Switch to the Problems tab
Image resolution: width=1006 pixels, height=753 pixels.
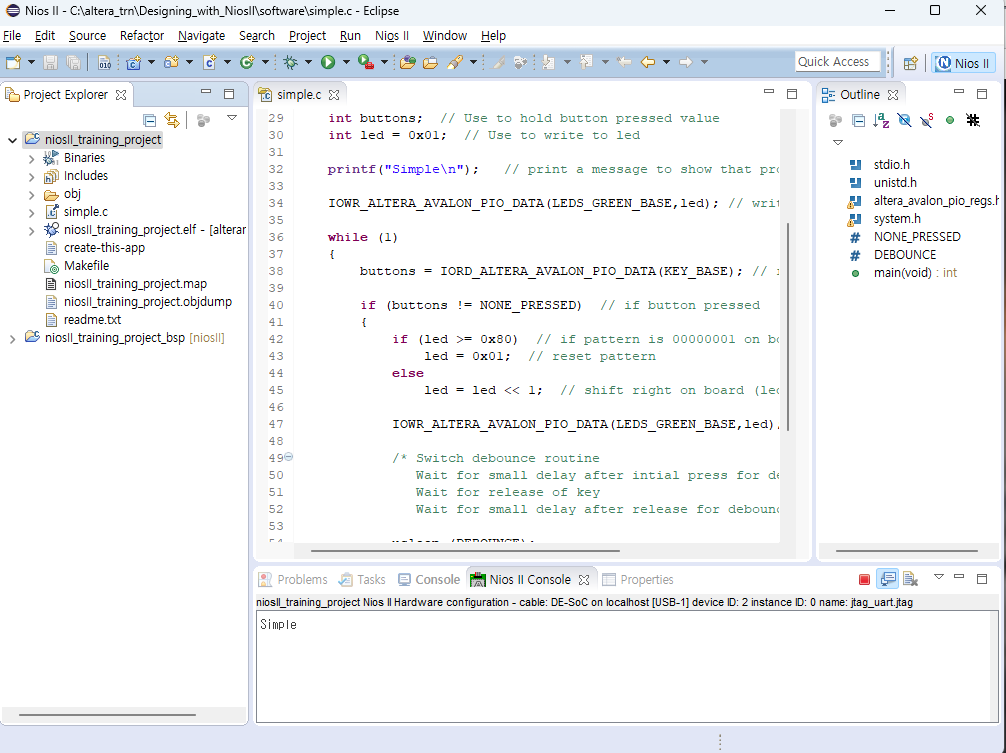click(x=293, y=580)
